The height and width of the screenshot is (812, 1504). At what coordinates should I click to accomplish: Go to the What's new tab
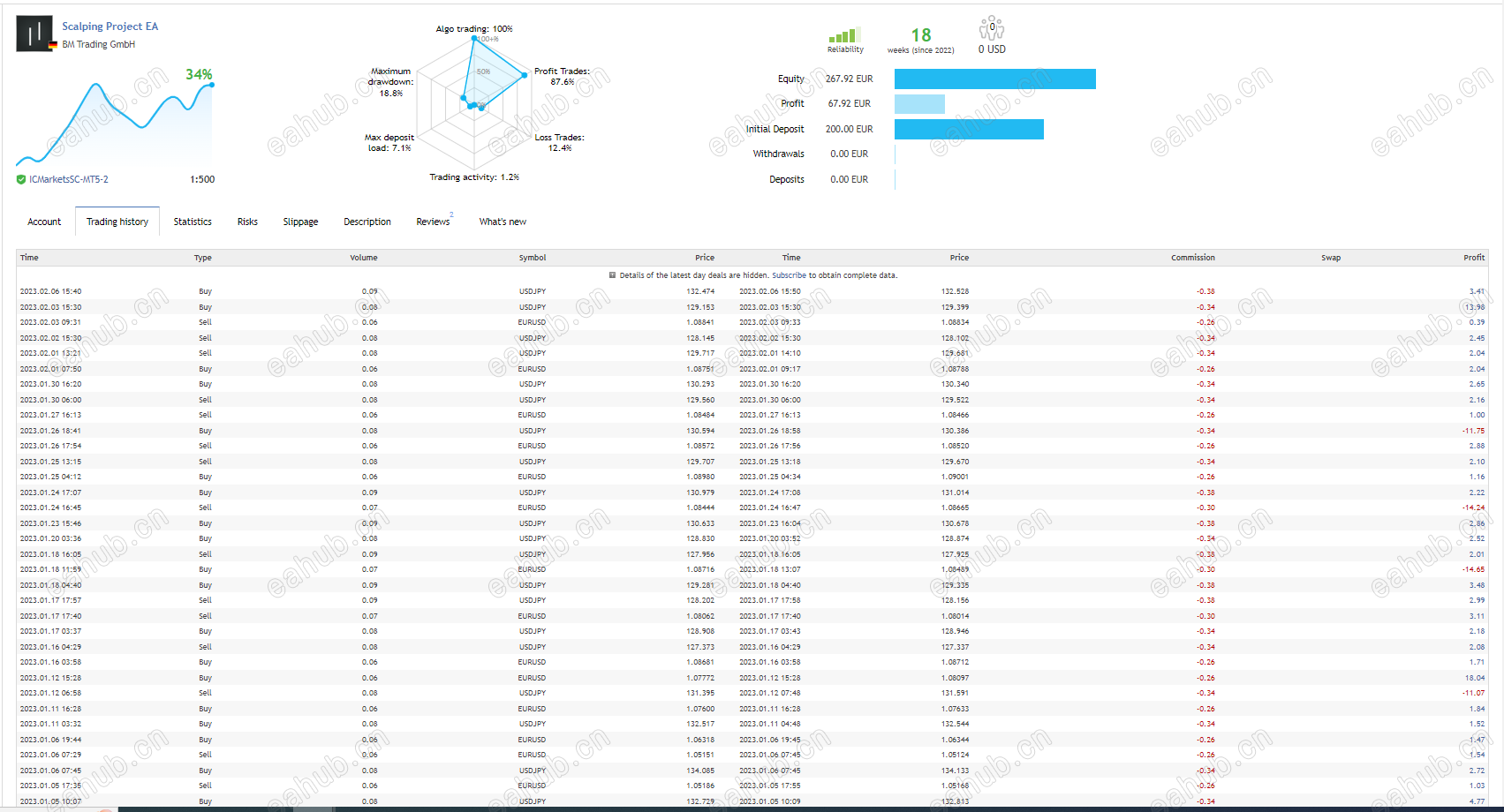tap(503, 222)
